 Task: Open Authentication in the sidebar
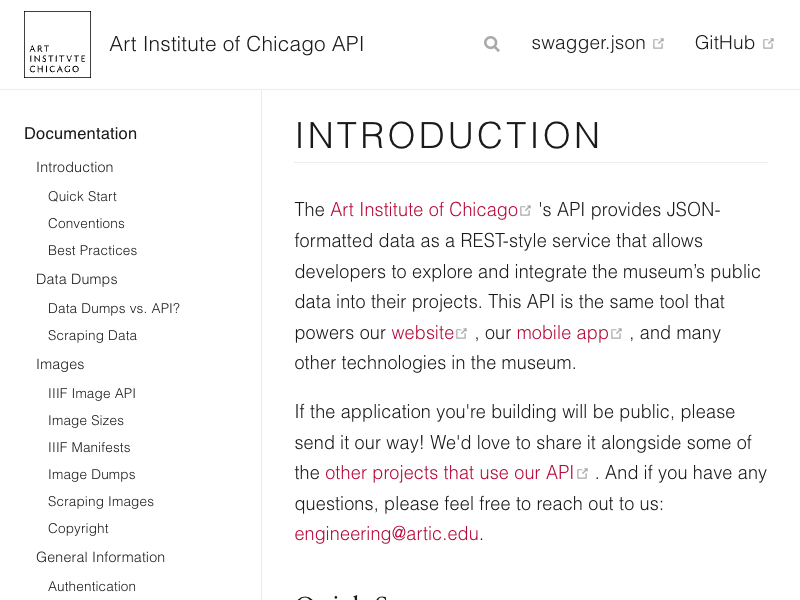pyautogui.click(x=92, y=586)
